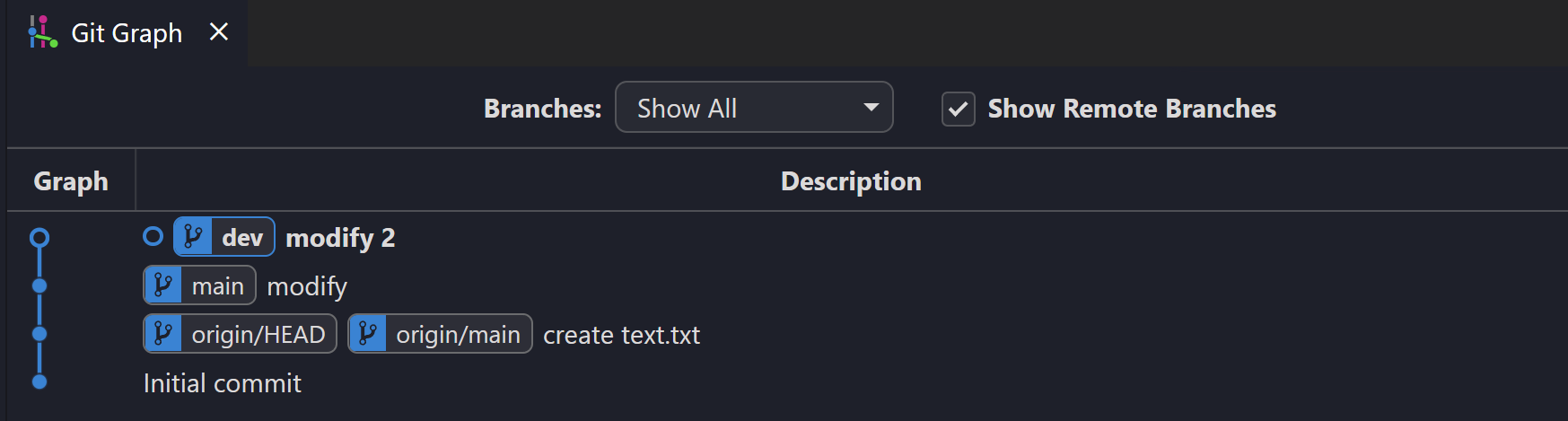Select the origin/main branch label
This screenshot has height=421, width=1568.
tap(440, 334)
